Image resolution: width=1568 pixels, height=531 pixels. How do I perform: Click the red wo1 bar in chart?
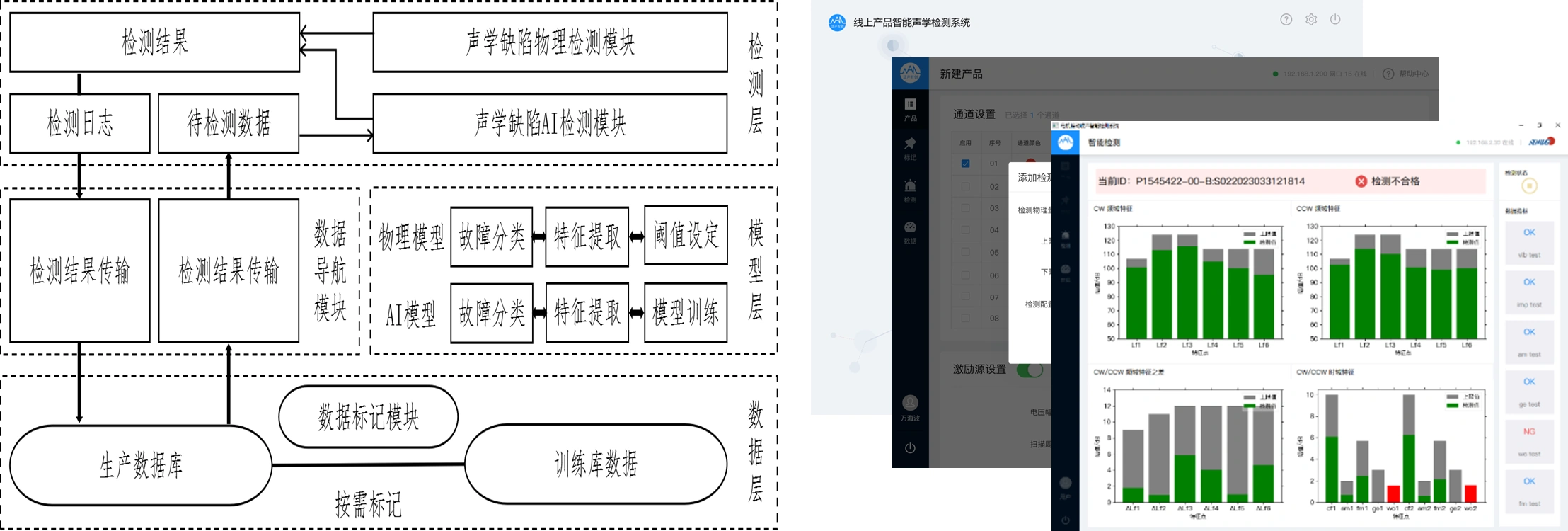click(1393, 493)
